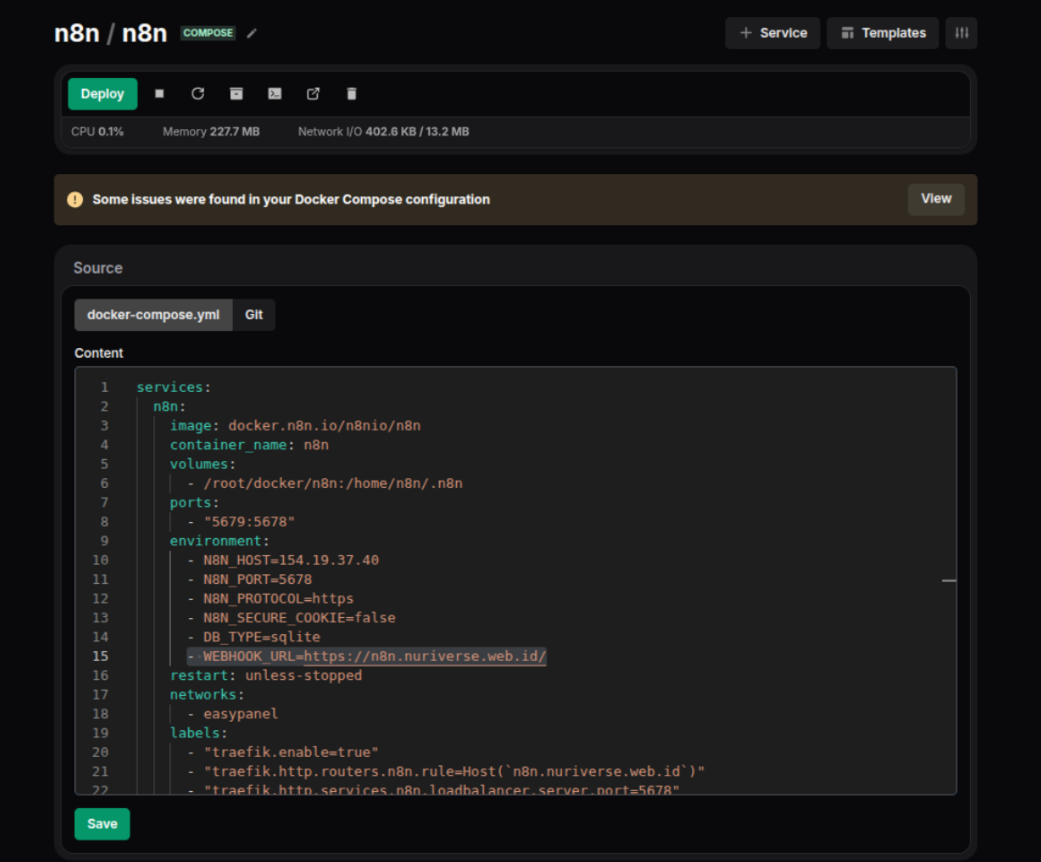Click the restart: unless-stopped line
The image size is (1041, 862).
(266, 675)
